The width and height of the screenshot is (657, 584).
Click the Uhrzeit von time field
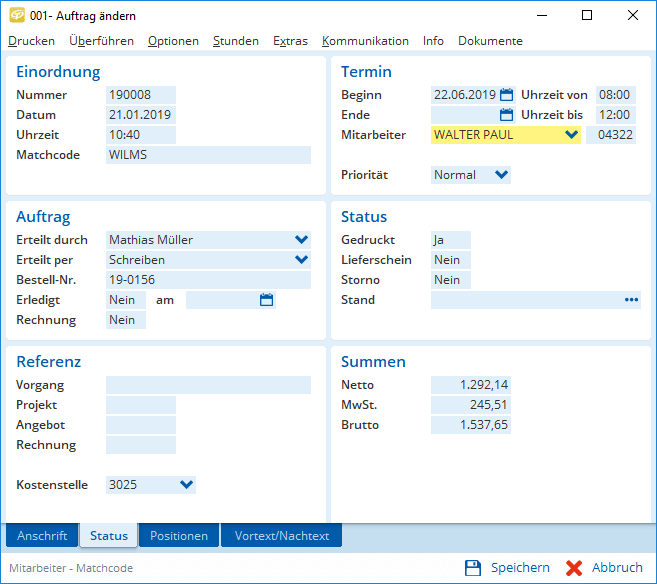[614, 95]
